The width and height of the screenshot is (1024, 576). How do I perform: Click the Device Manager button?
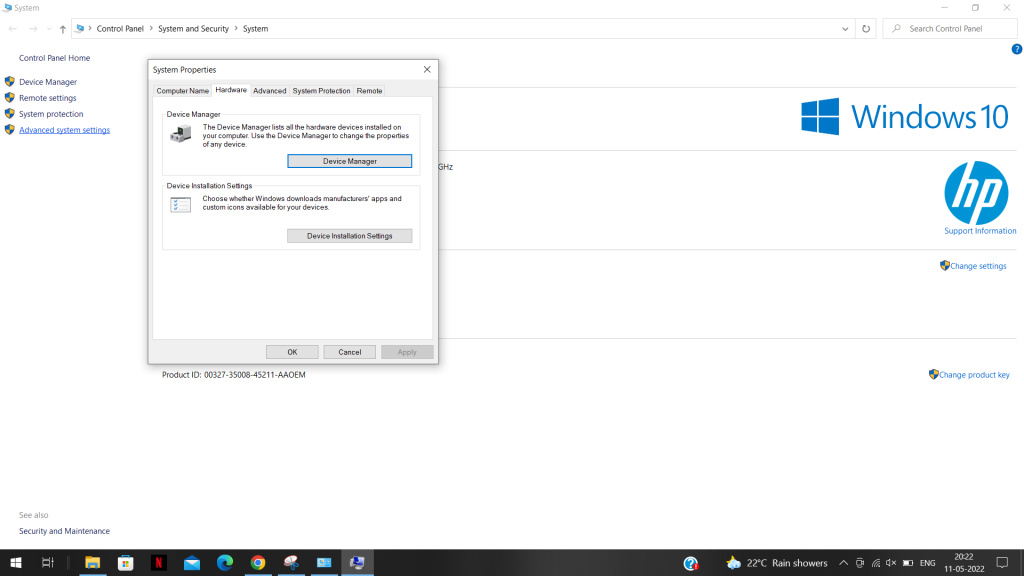[349, 160]
